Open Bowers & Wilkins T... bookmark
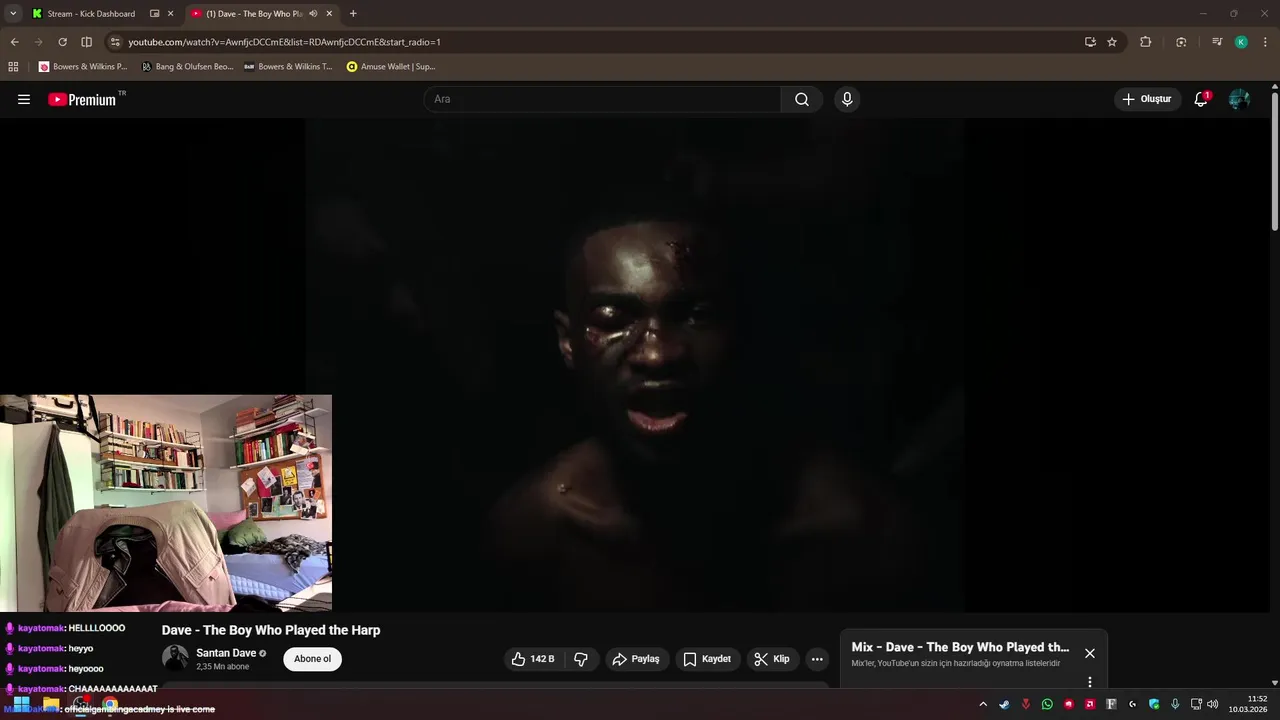Screen dimensions: 1280x720 [288, 67]
